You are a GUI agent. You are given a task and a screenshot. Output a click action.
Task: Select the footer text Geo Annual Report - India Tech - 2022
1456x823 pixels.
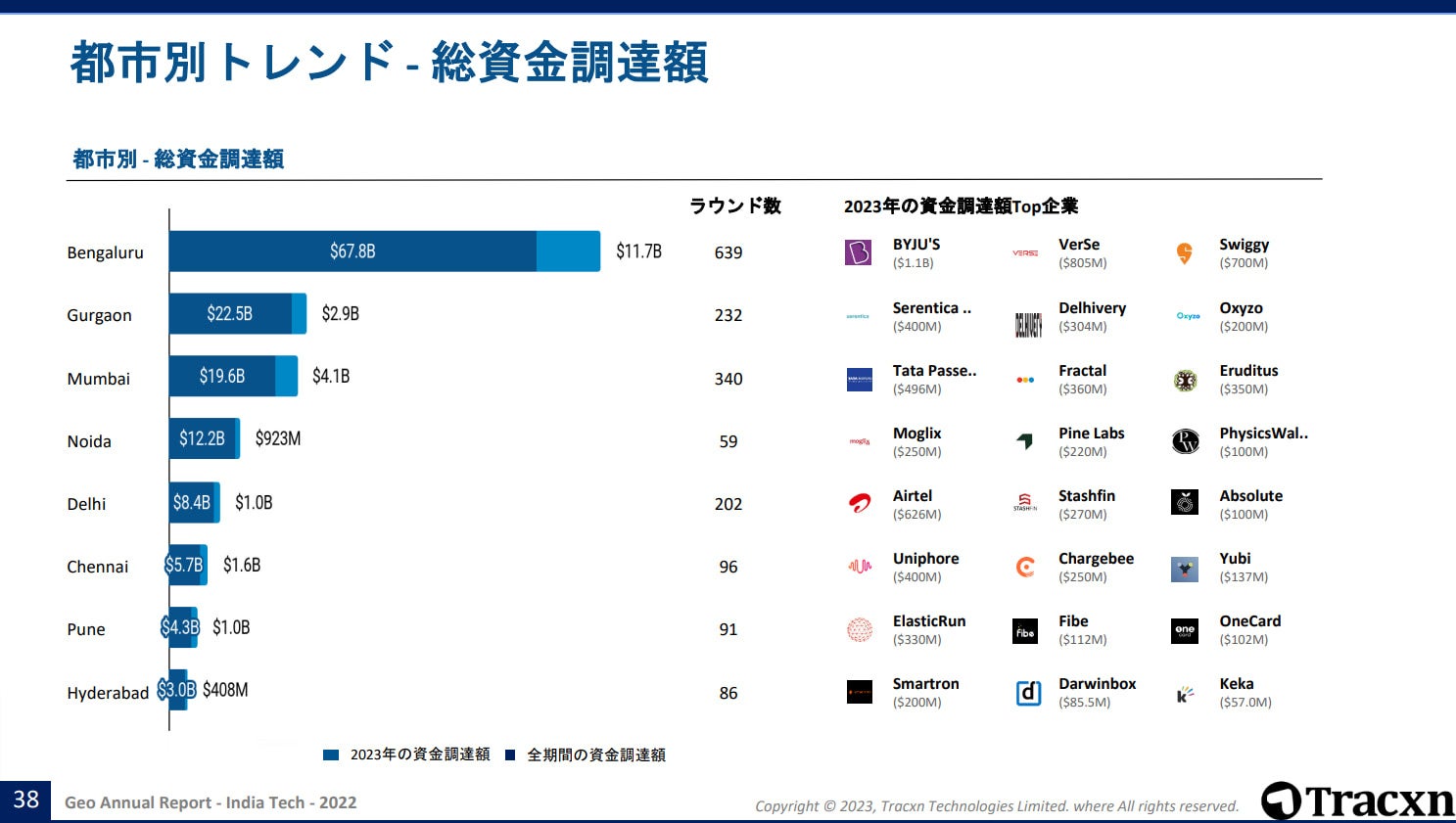coord(211,802)
